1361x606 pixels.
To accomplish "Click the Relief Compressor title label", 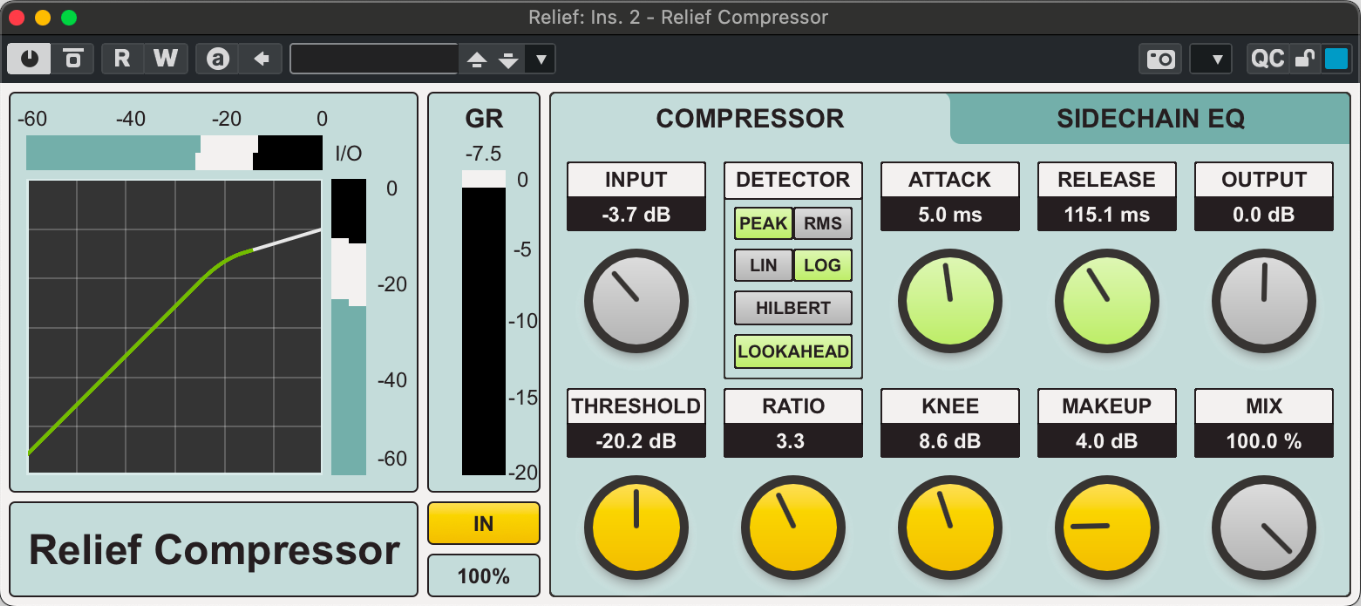I will pyautogui.click(x=214, y=550).
